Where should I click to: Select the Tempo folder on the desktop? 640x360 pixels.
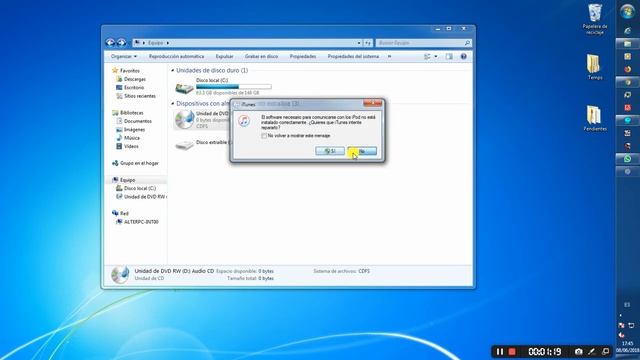594,67
